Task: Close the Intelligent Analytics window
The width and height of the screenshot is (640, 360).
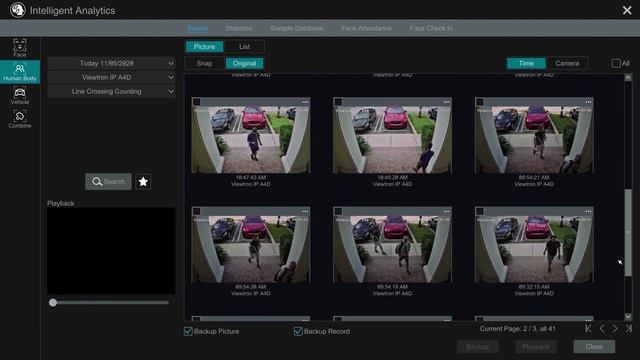Action: click(627, 10)
